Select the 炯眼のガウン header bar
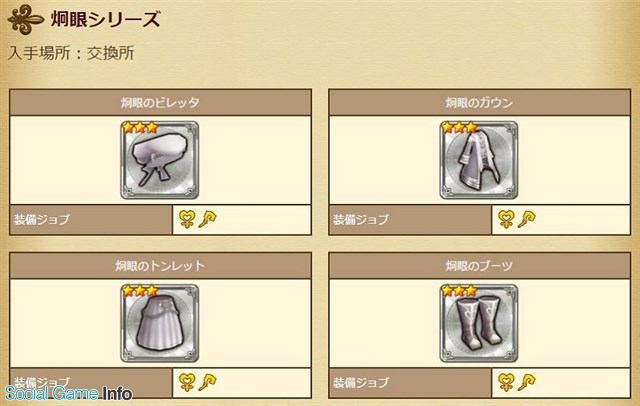Screen dimensions: 640x406 (x=480, y=102)
